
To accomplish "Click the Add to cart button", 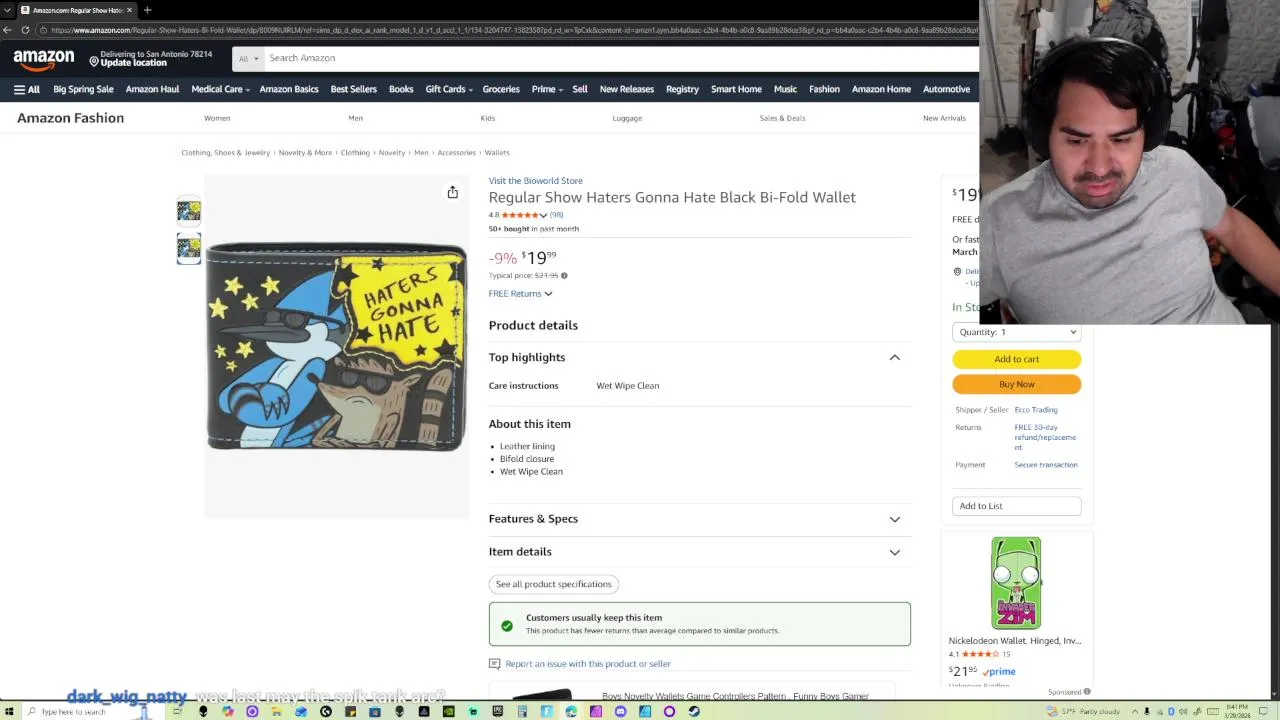I will [x=1016, y=359].
